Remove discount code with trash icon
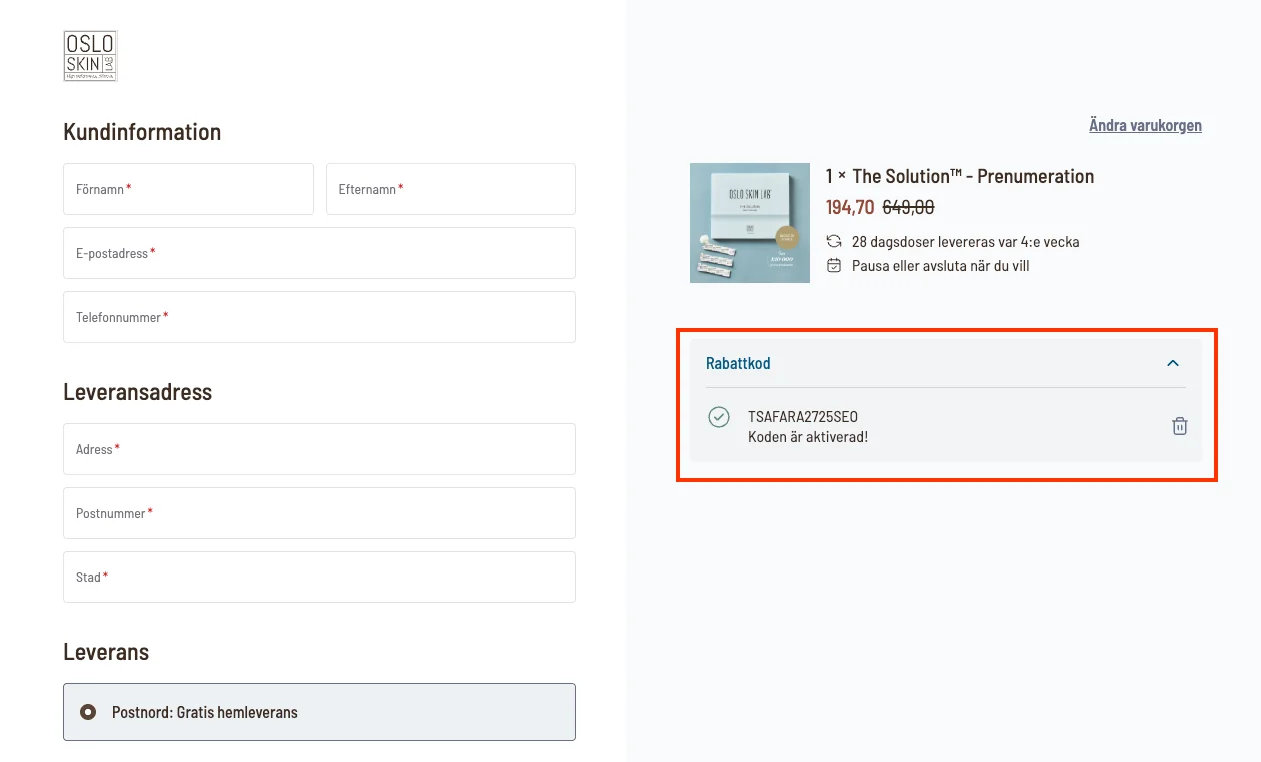Screen dimensions: 1261x762 1180,426
